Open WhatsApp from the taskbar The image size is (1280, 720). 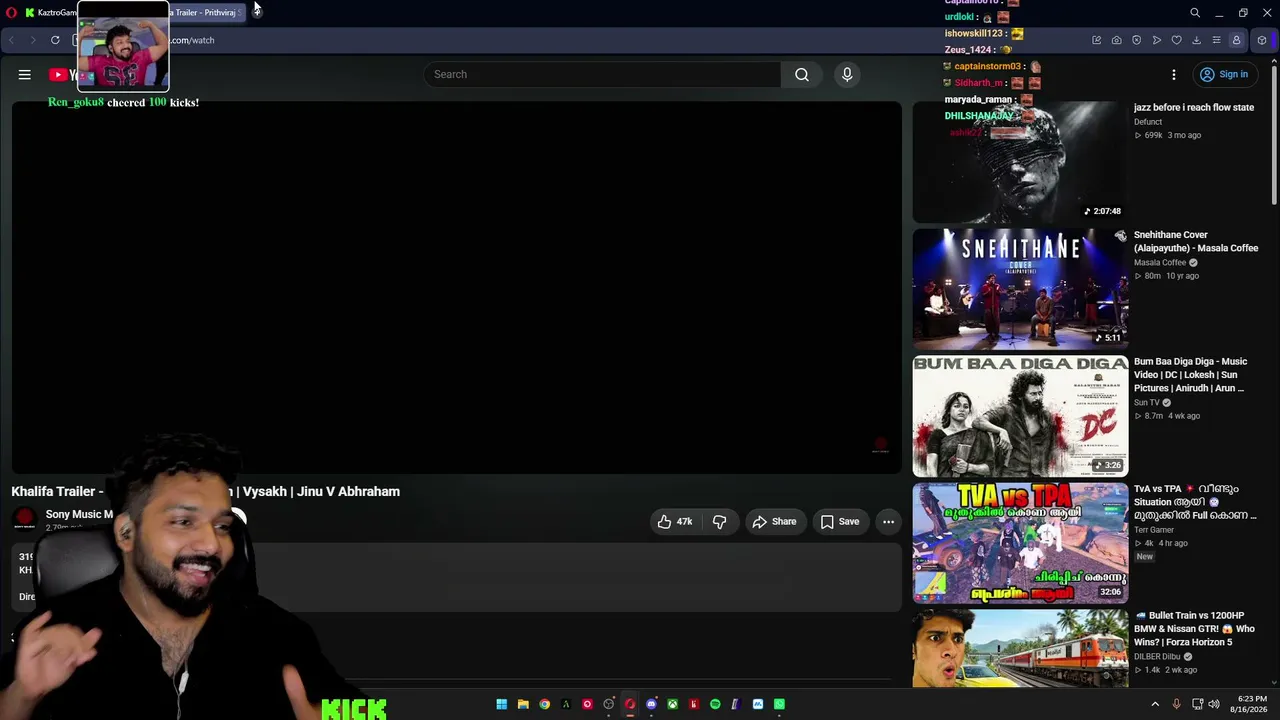pyautogui.click(x=779, y=704)
